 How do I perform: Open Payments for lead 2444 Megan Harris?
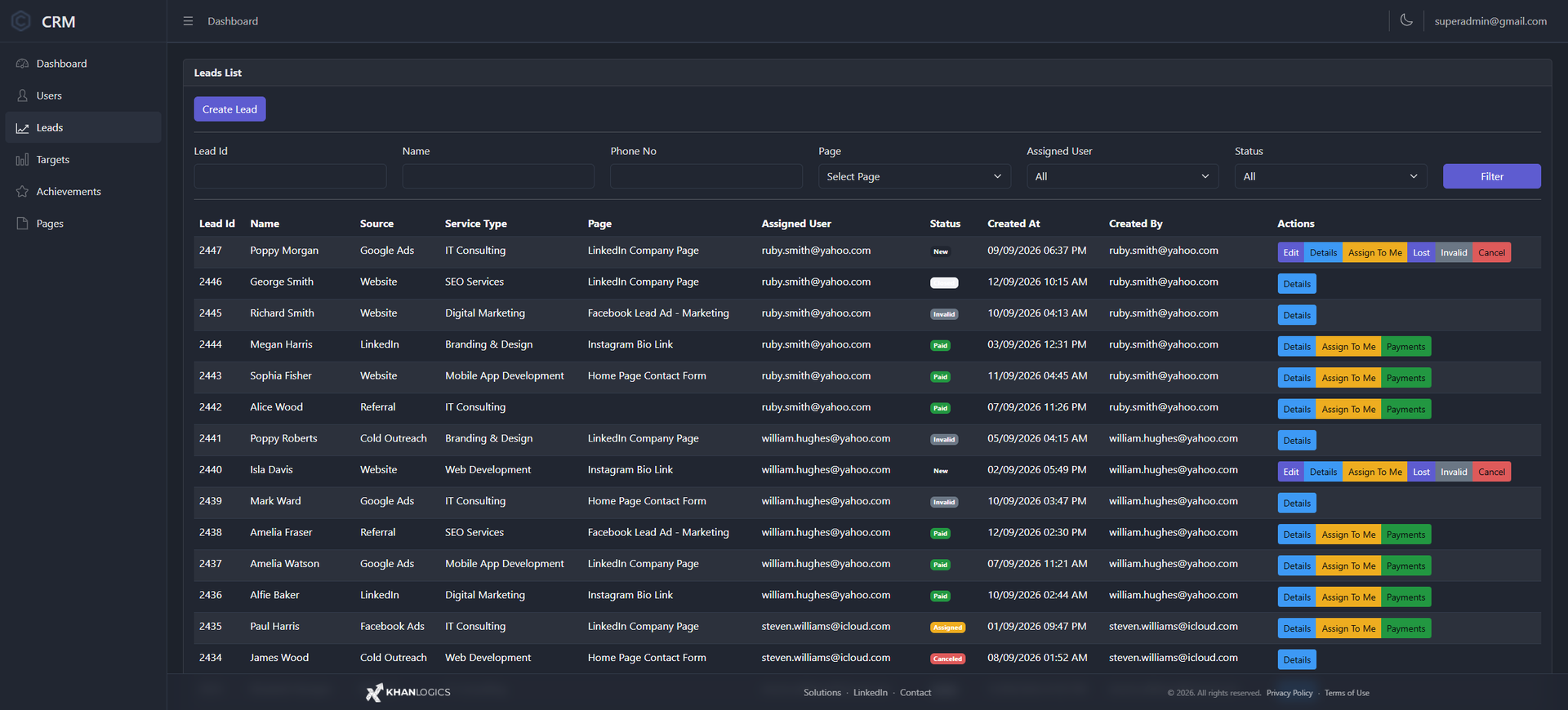(x=1406, y=347)
